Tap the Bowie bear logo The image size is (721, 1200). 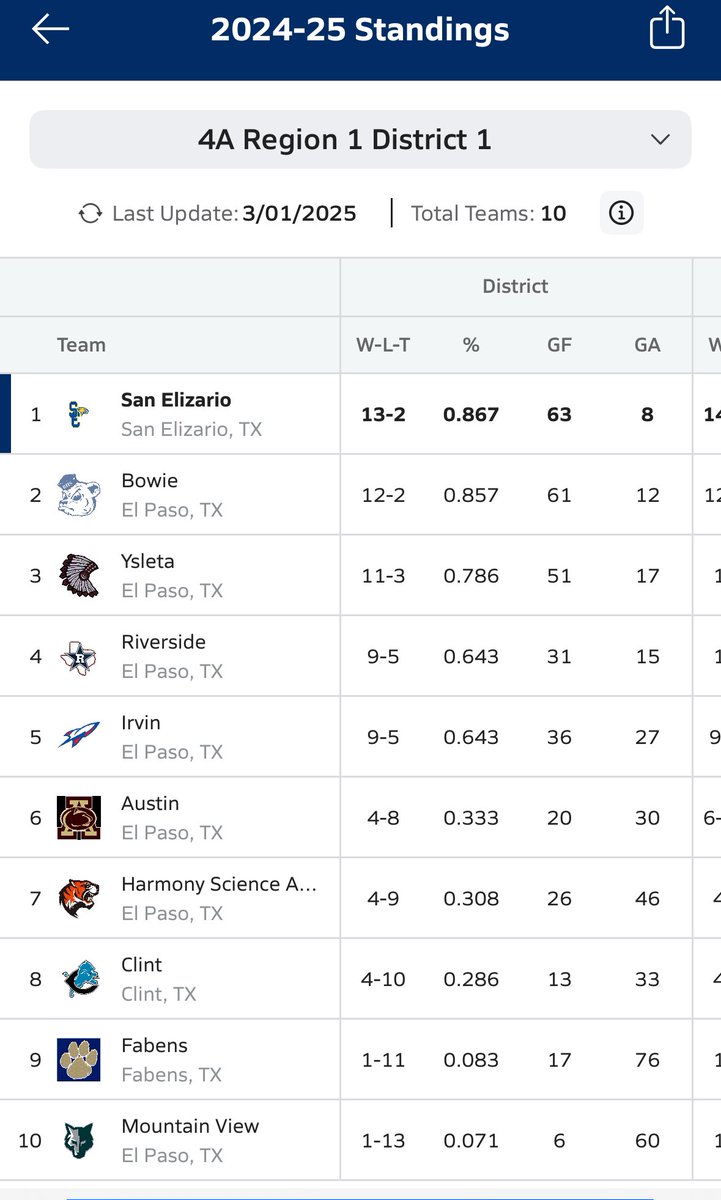coord(78,495)
